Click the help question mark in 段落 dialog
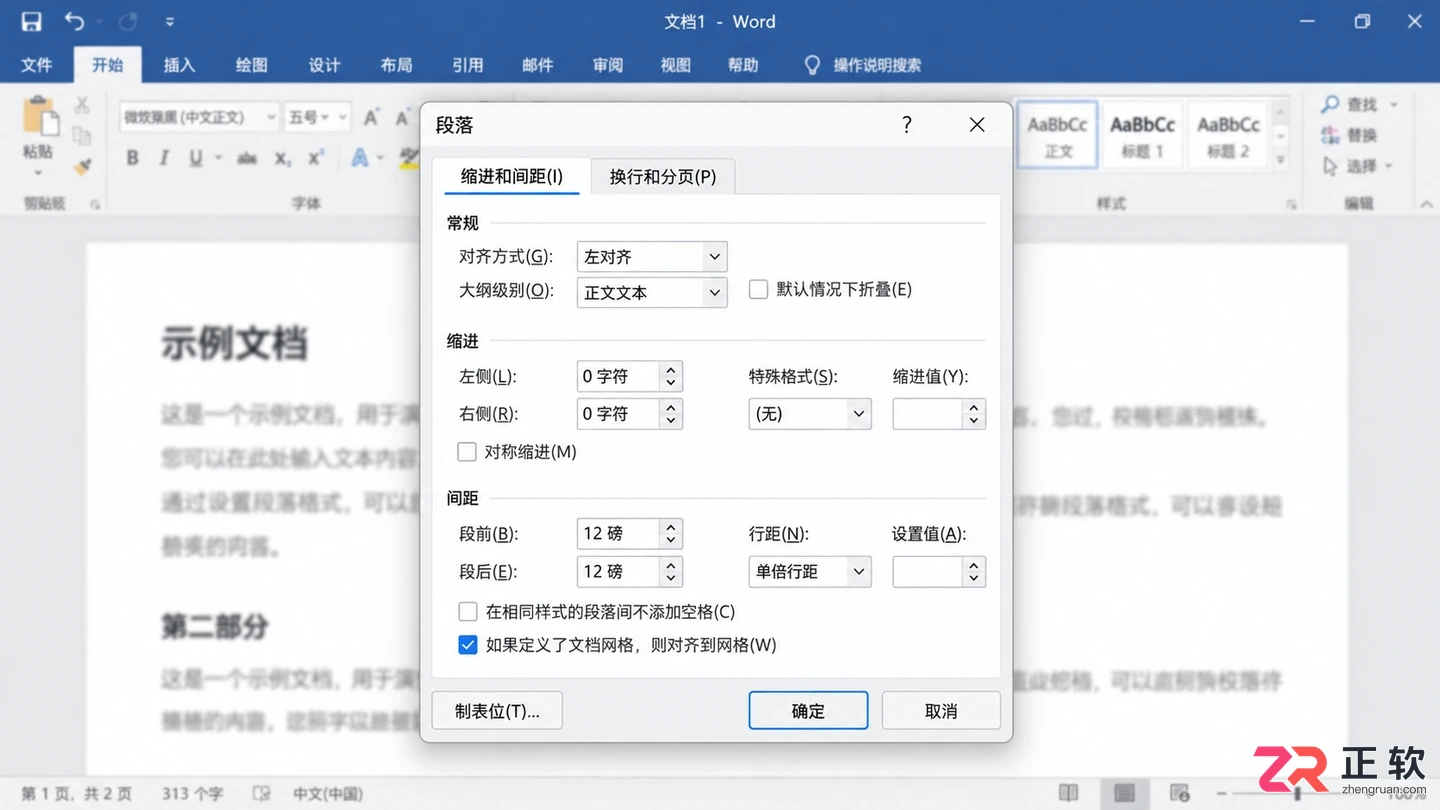 907,124
